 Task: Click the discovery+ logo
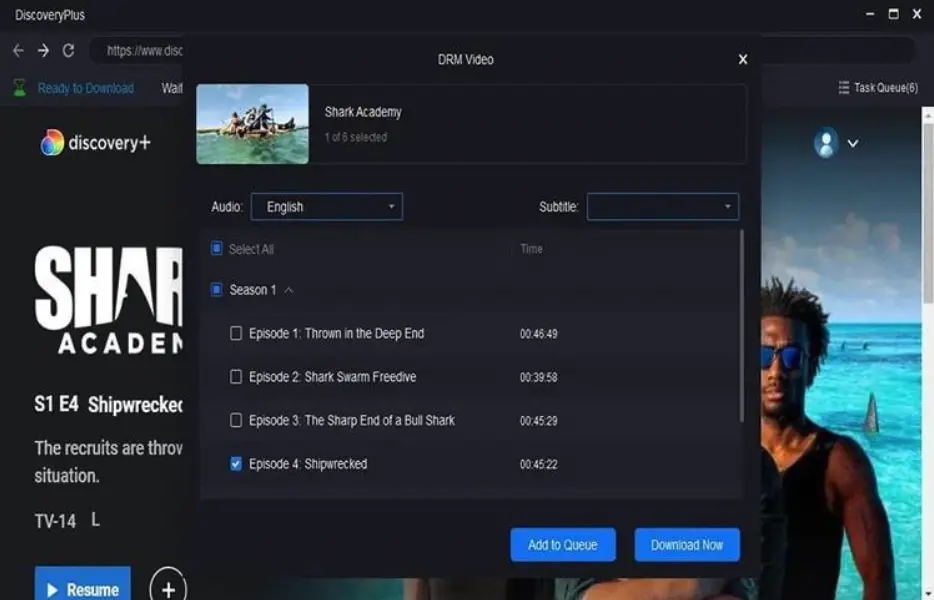click(x=95, y=143)
